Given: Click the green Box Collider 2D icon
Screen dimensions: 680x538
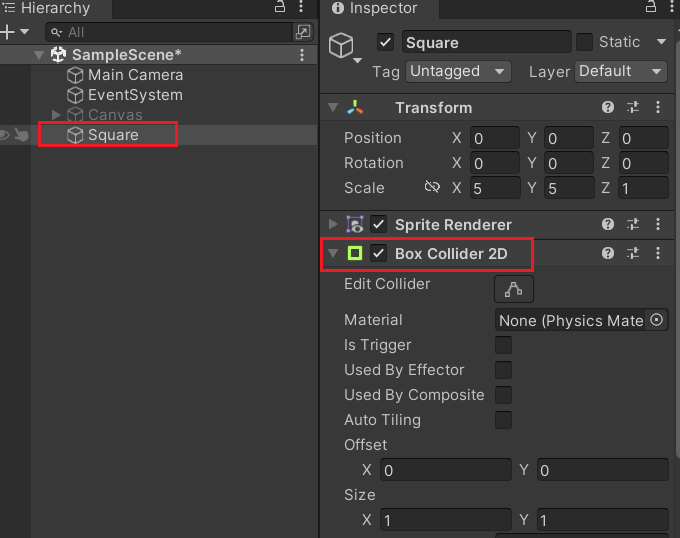Looking at the screenshot, I should point(355,253).
